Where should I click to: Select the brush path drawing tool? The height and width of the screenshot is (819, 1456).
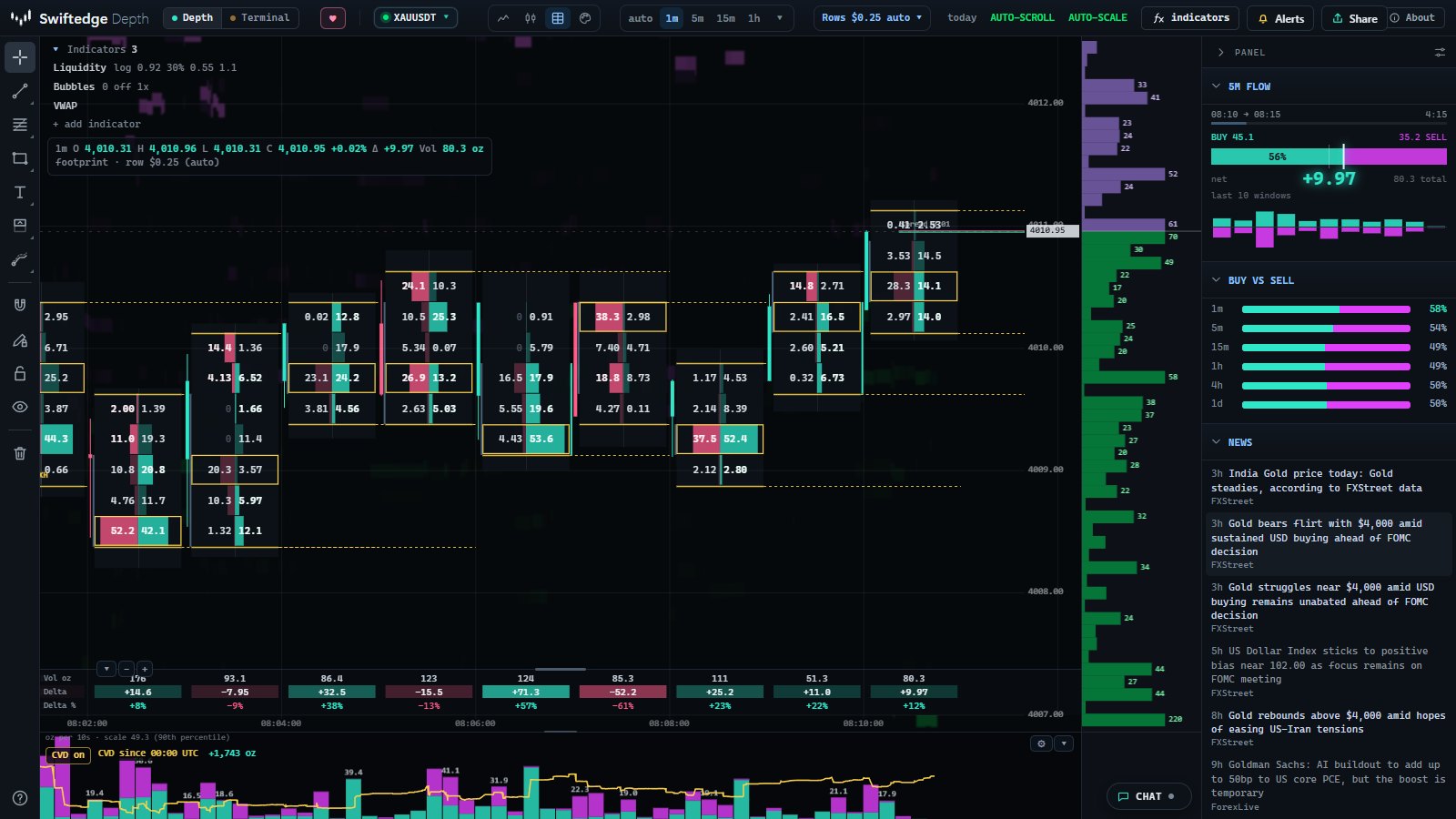click(x=20, y=259)
